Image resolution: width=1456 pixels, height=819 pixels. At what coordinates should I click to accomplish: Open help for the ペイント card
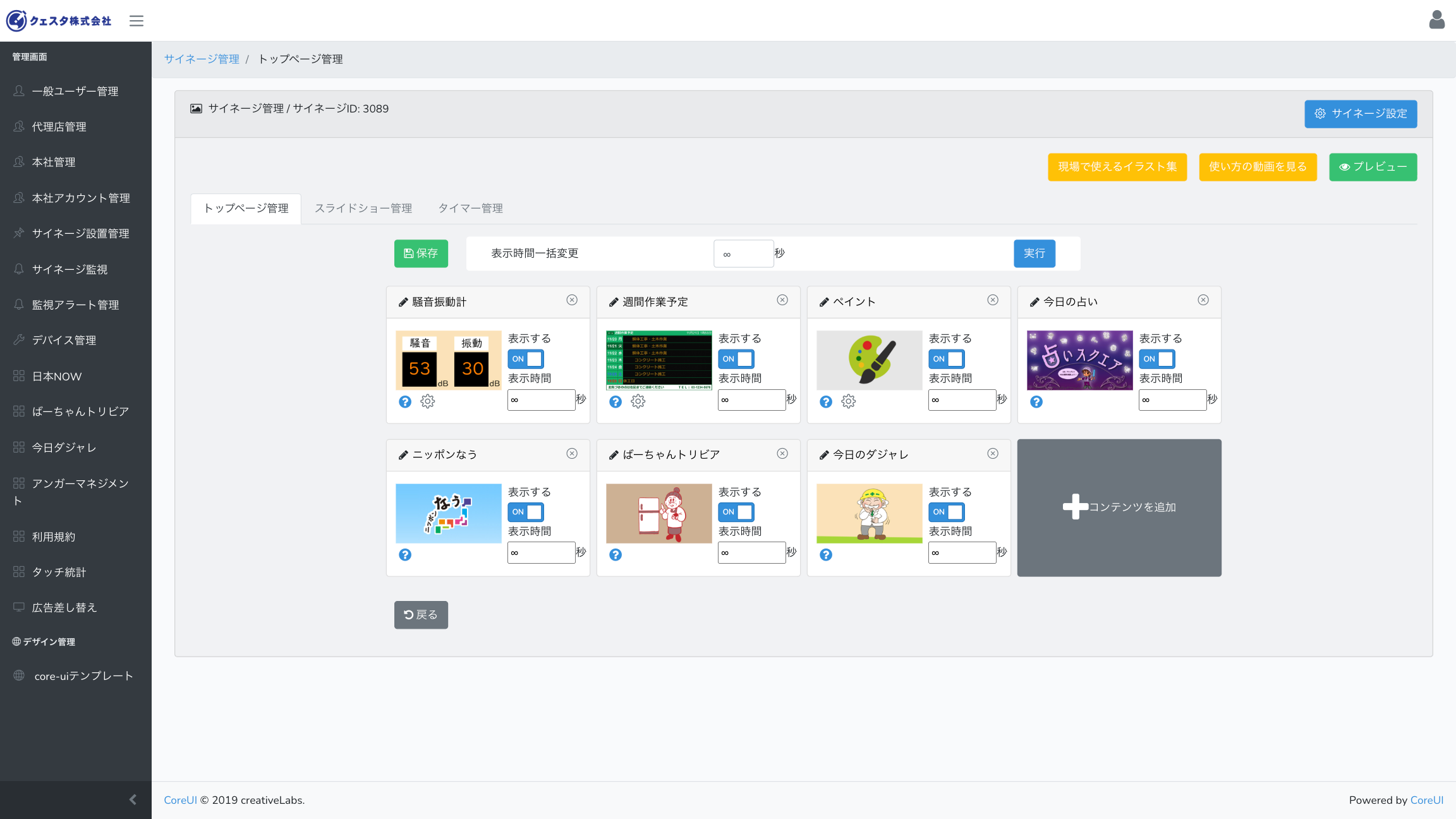pos(826,402)
